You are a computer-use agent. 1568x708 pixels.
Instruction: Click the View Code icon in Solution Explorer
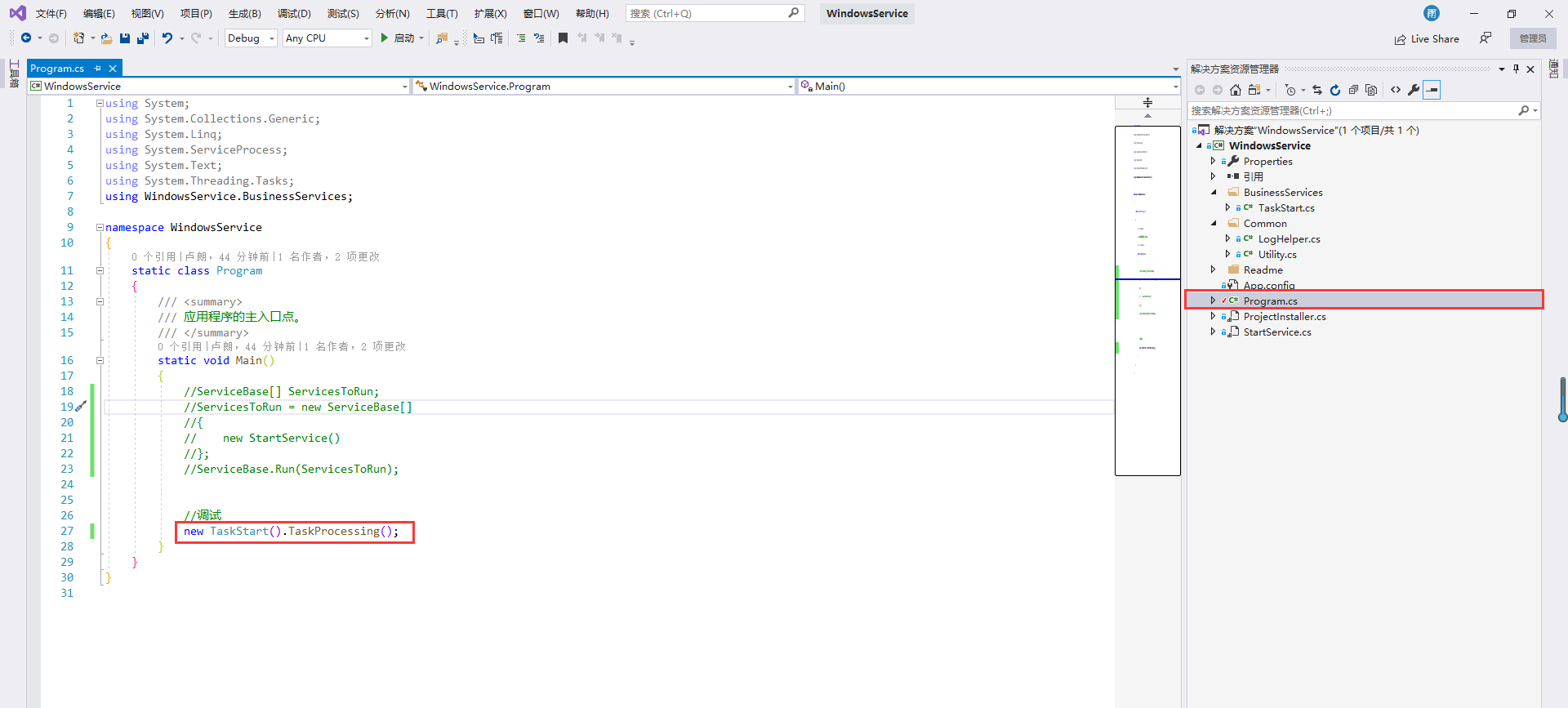1396,90
